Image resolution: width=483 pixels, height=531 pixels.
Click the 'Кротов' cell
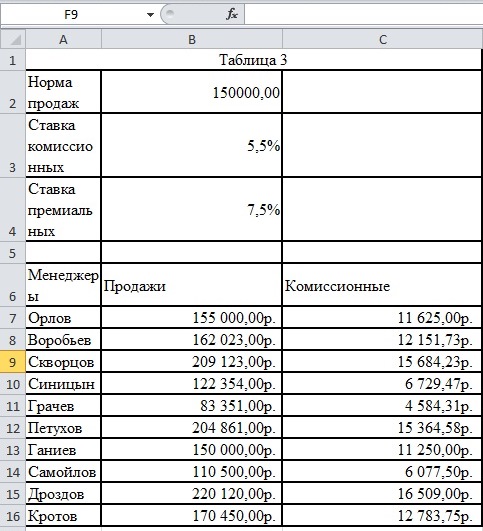63,516
